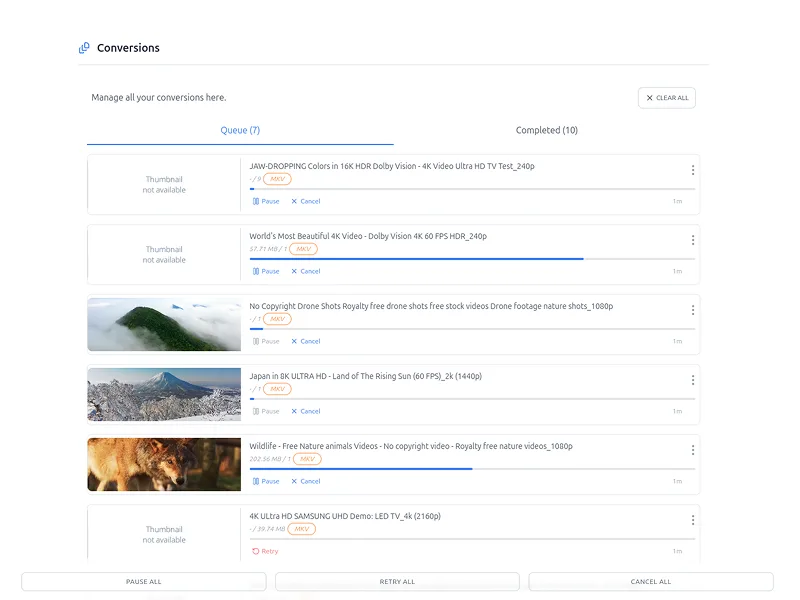Click the Pause All button
800x600 pixels.
pos(144,581)
